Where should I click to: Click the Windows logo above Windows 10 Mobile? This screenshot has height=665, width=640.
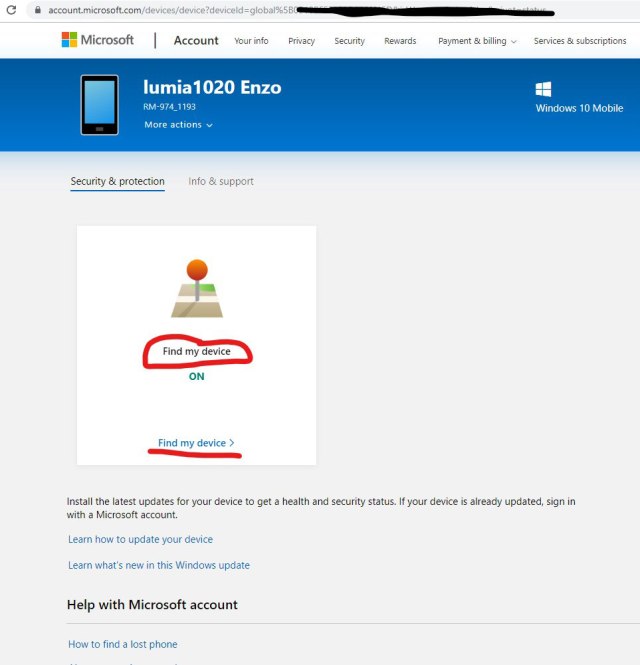[543, 89]
